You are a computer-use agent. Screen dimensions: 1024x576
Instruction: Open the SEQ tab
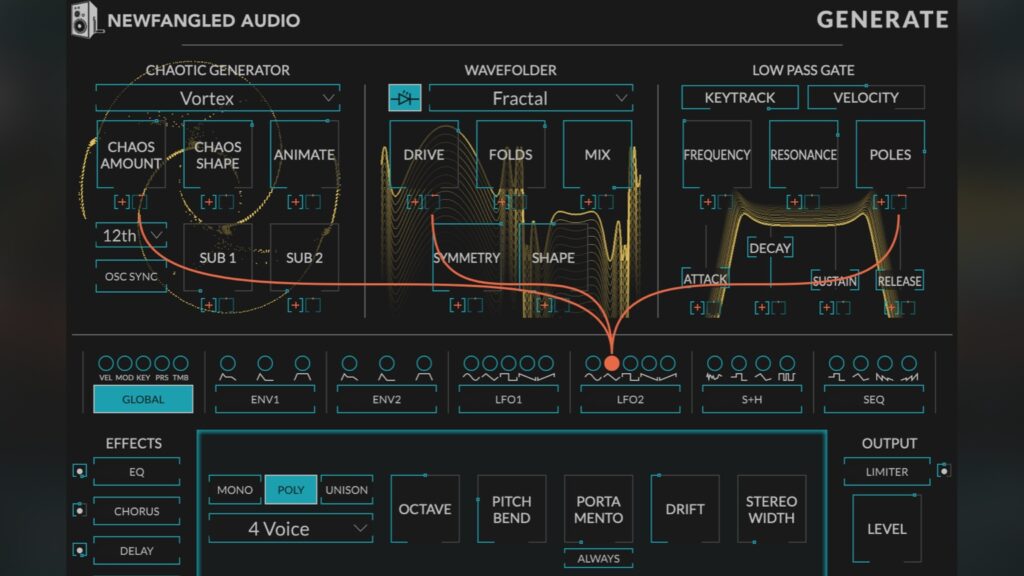pos(874,399)
